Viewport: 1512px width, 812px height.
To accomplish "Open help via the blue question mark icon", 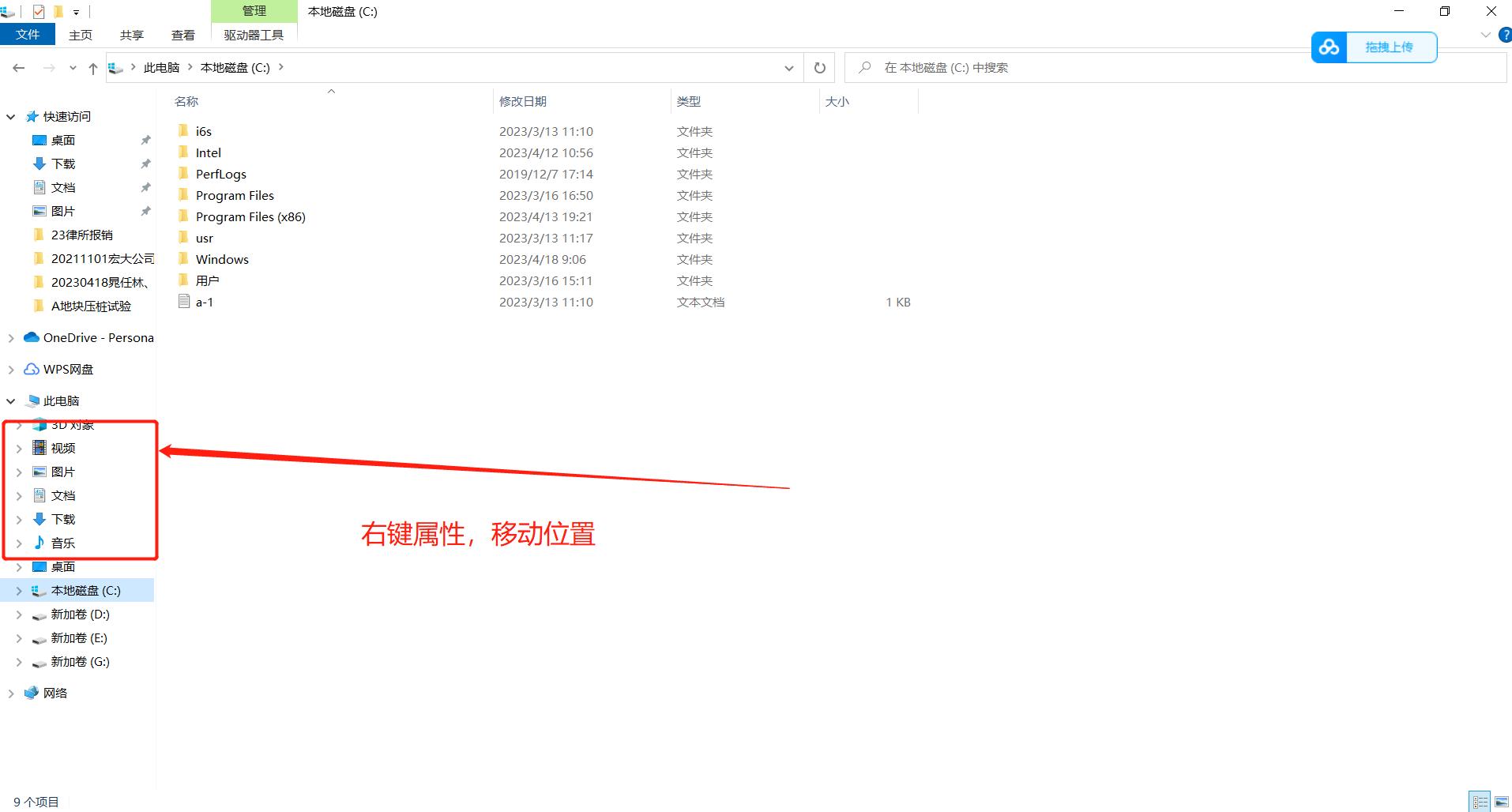I will pos(1506,35).
